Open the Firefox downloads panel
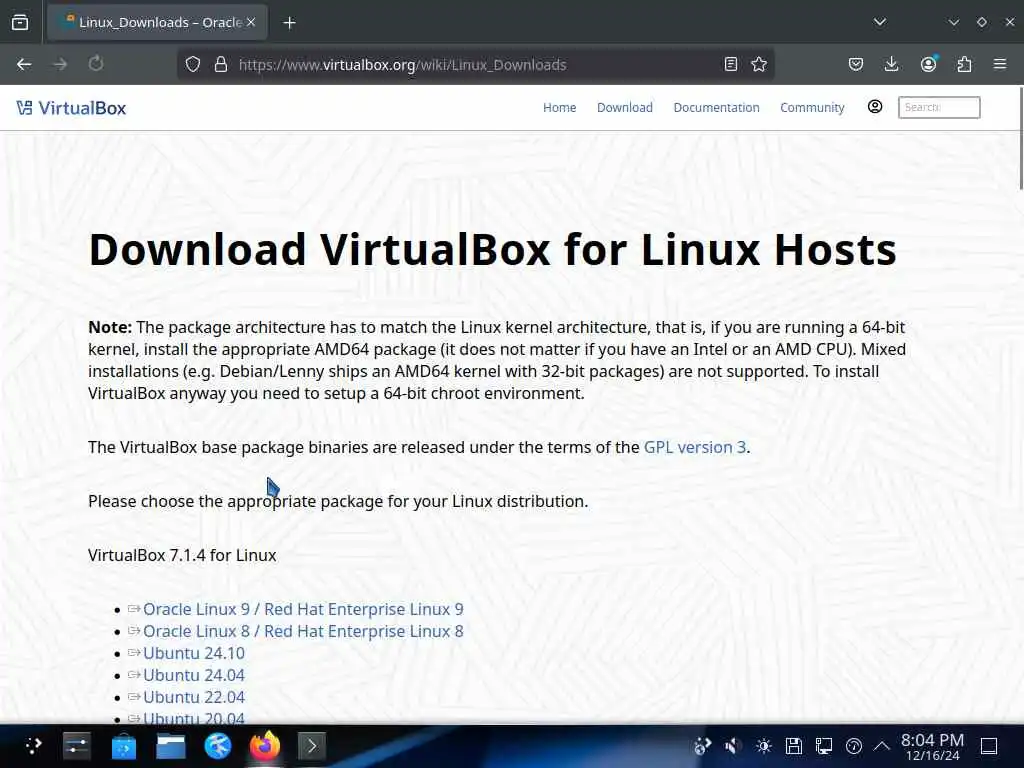This screenshot has width=1024, height=768. coord(891,64)
